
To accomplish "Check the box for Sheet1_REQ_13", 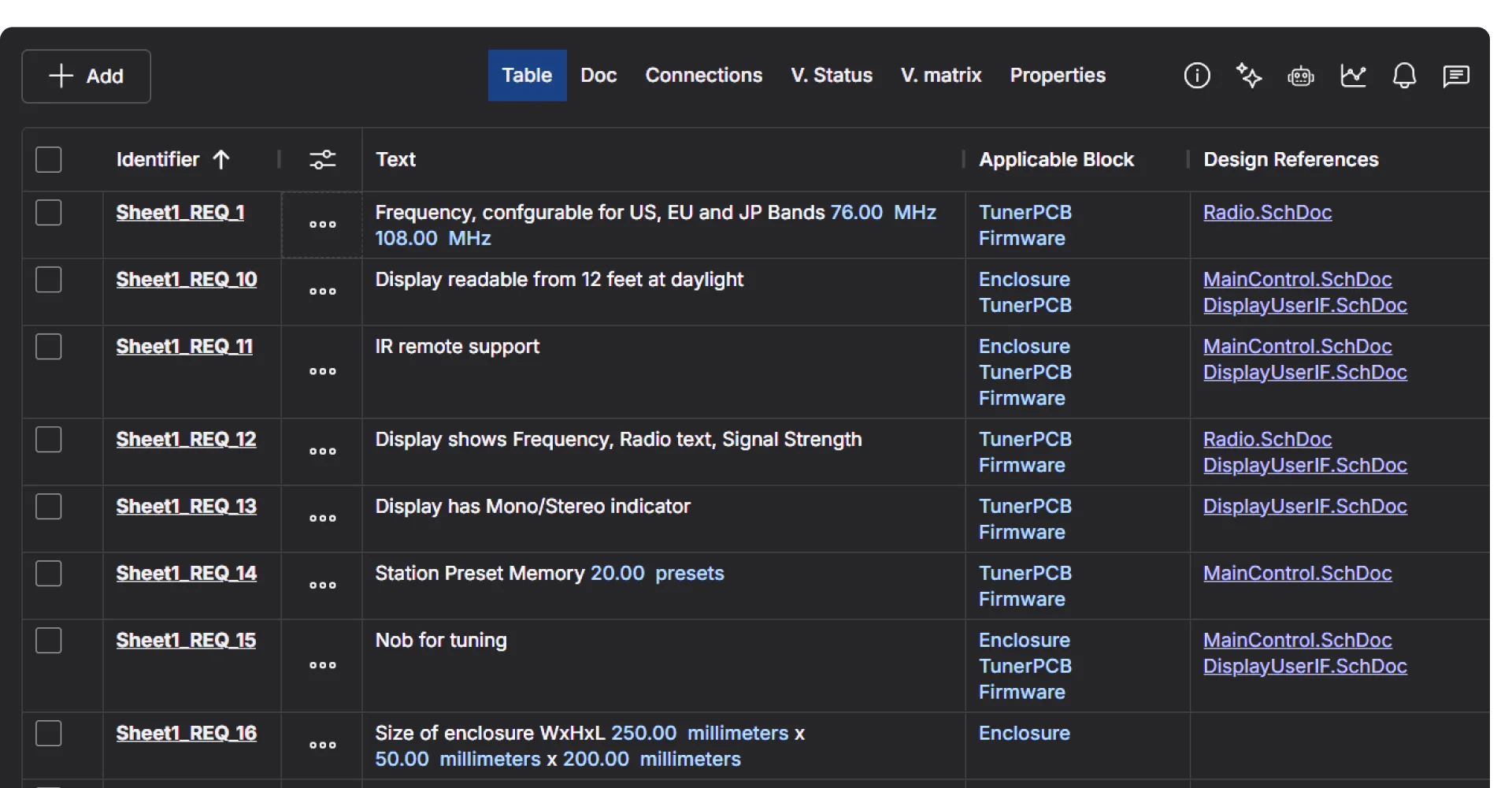I will [49, 507].
